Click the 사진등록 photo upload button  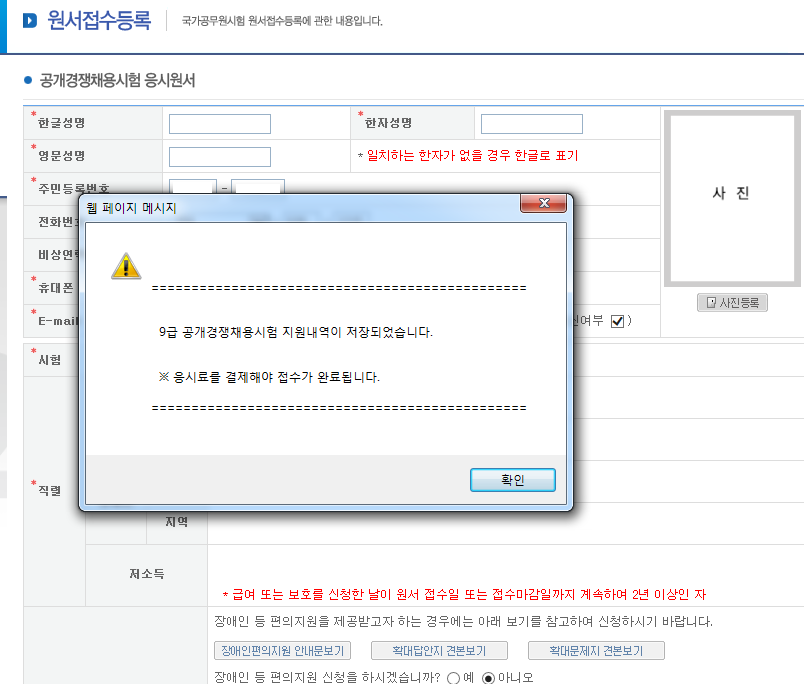click(732, 302)
